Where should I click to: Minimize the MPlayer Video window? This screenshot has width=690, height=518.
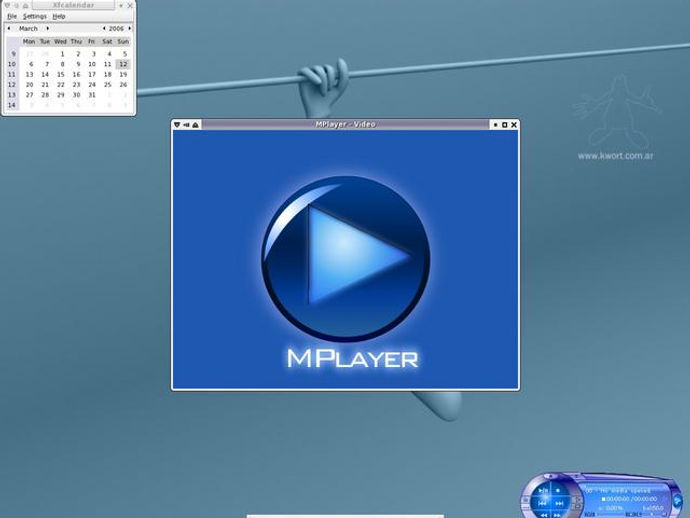495,125
